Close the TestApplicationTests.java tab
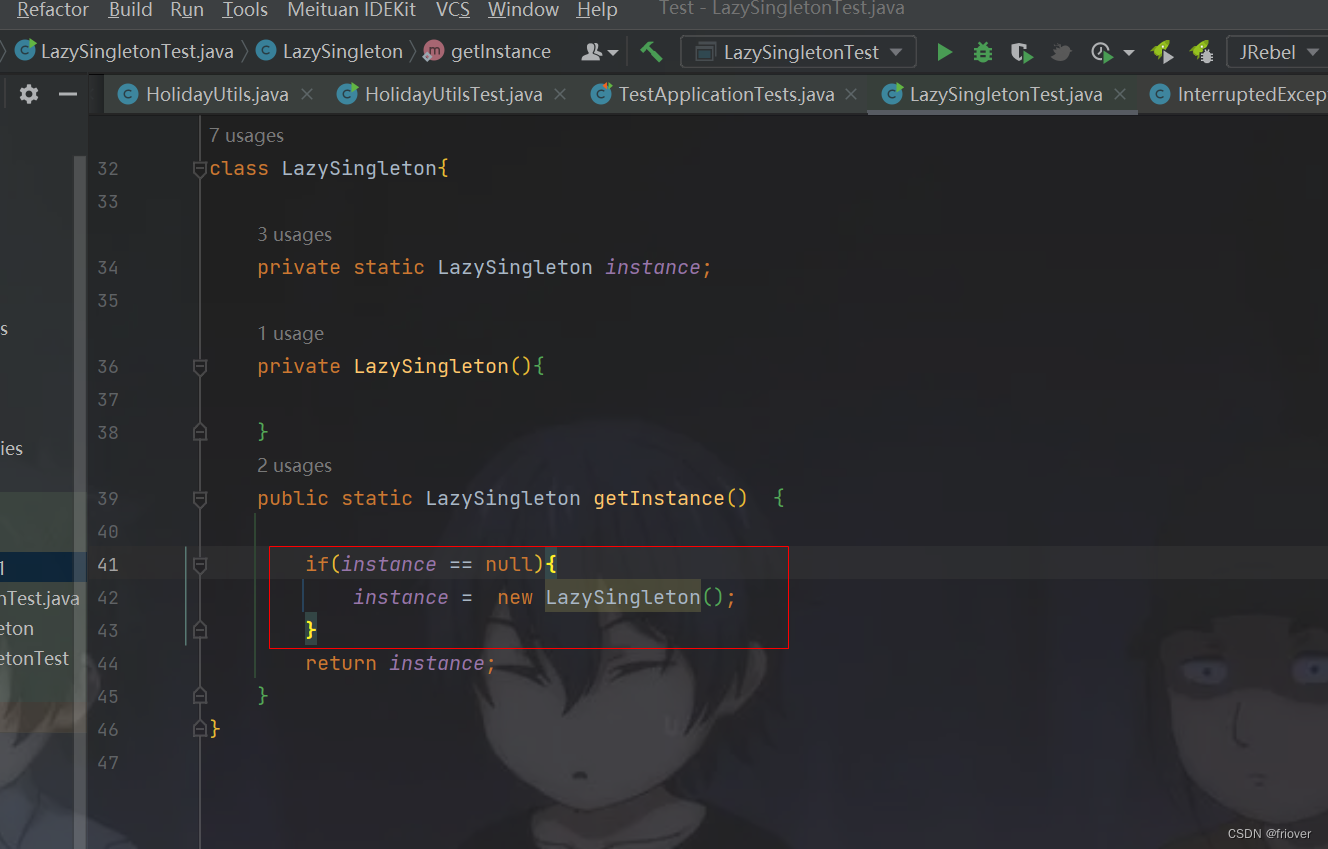1328x849 pixels. coord(851,94)
